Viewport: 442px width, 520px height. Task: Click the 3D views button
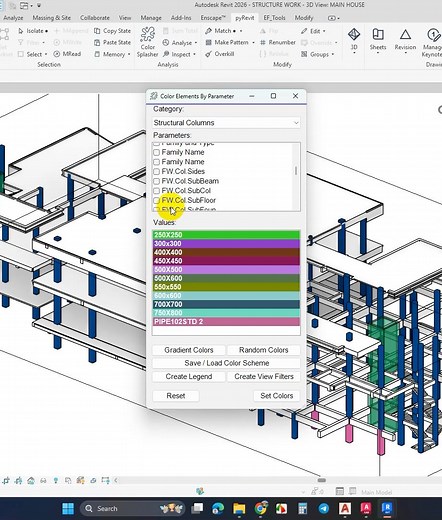354,40
